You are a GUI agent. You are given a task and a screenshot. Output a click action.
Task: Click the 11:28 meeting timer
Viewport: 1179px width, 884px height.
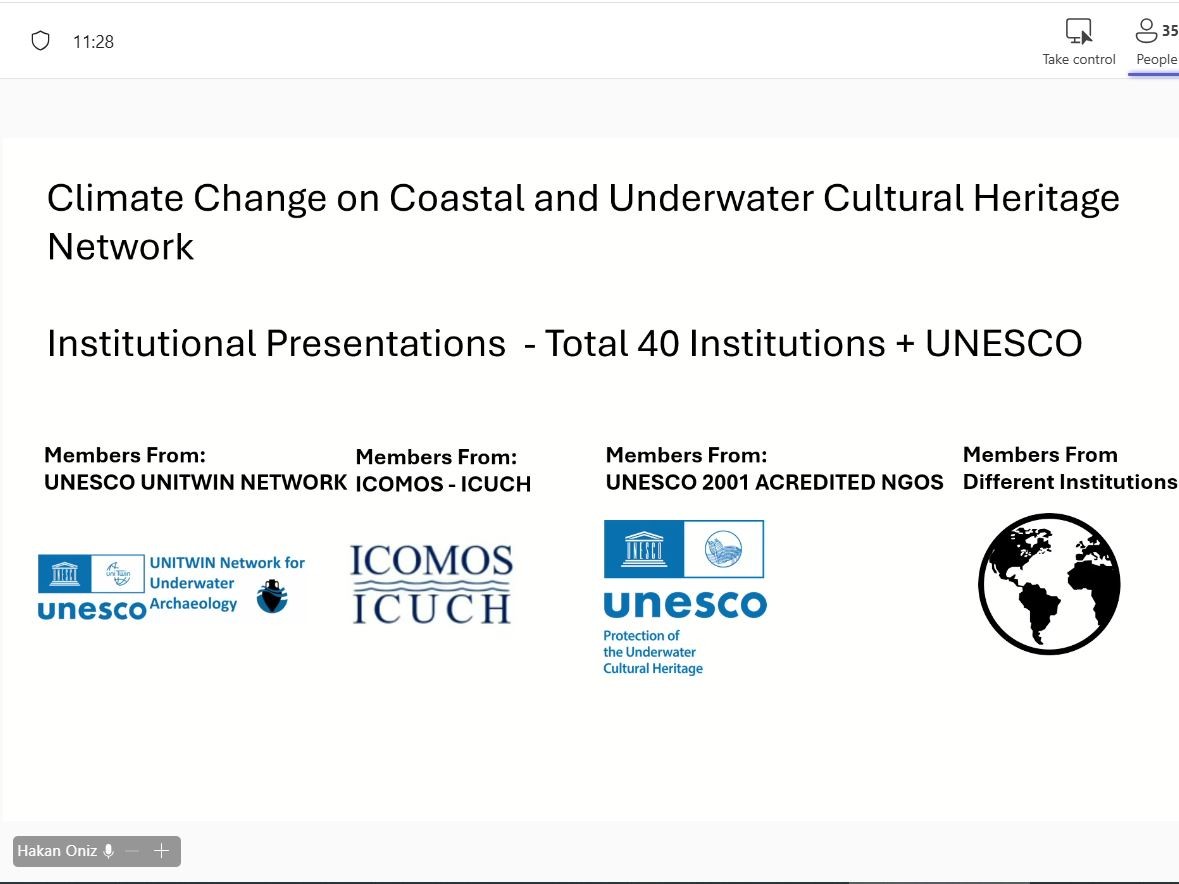click(93, 42)
